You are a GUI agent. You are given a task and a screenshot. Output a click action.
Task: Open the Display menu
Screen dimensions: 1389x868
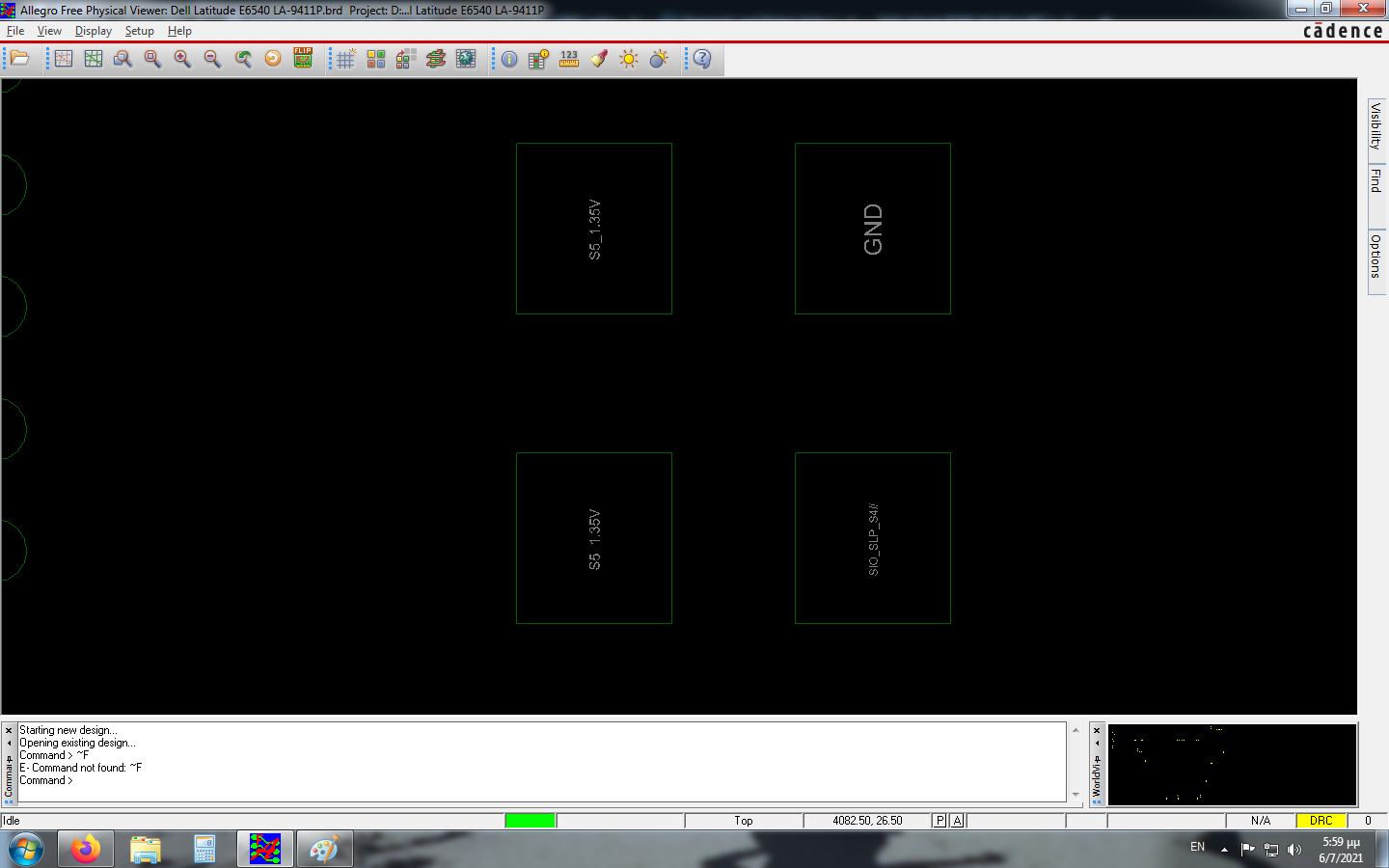94,31
